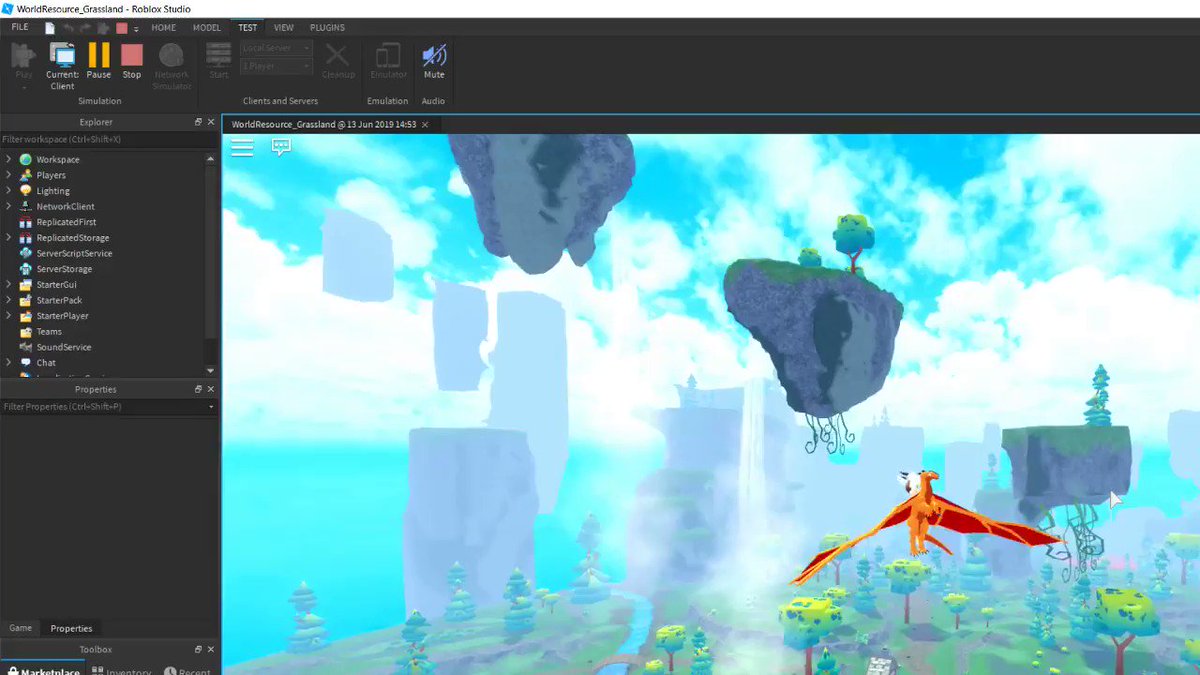Click the Lighting bulb icon
Screen dimensions: 1200x675
pyautogui.click(x=26, y=191)
